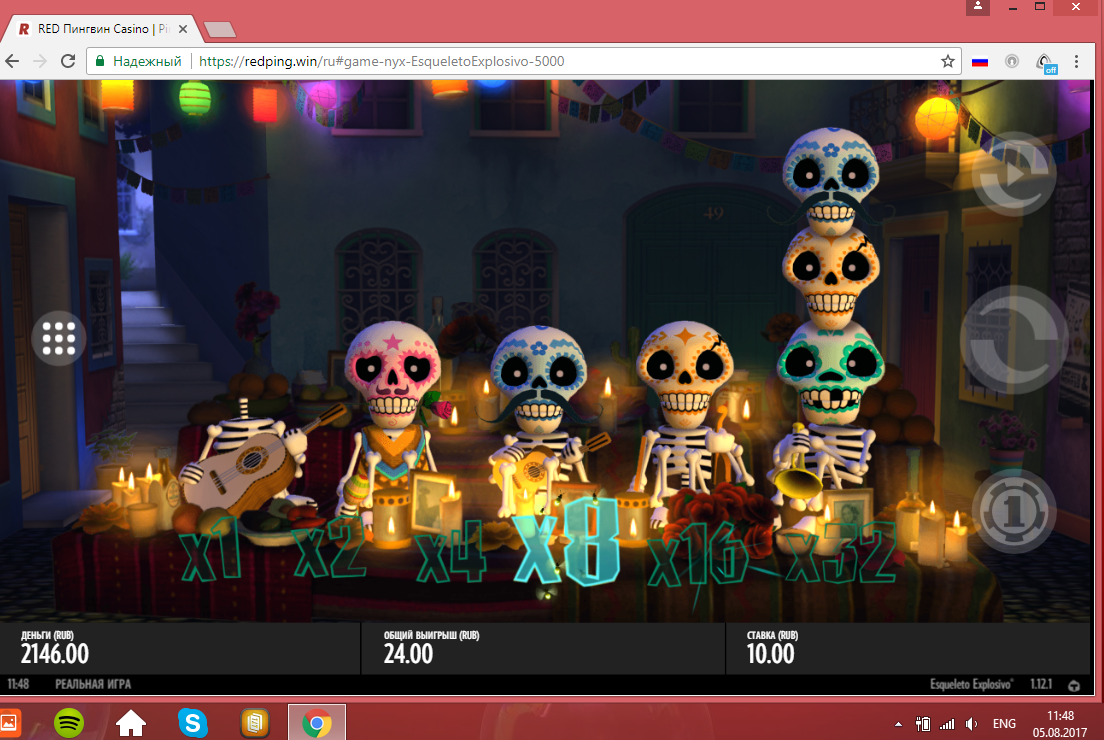Open the Chrome profile user icon
The height and width of the screenshot is (740, 1104).
click(x=978, y=6)
